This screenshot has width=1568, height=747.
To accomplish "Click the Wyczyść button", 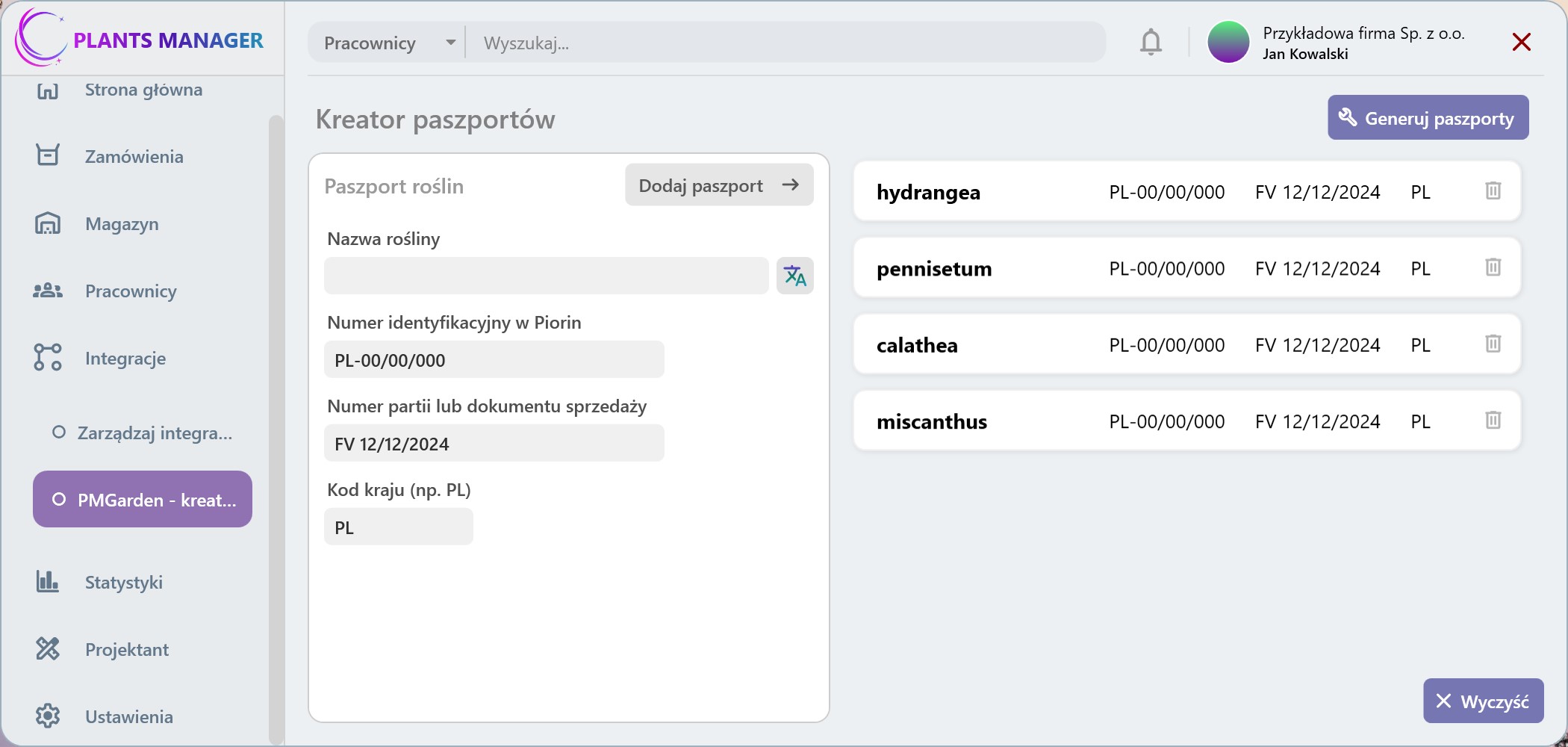I will pos(1483,701).
